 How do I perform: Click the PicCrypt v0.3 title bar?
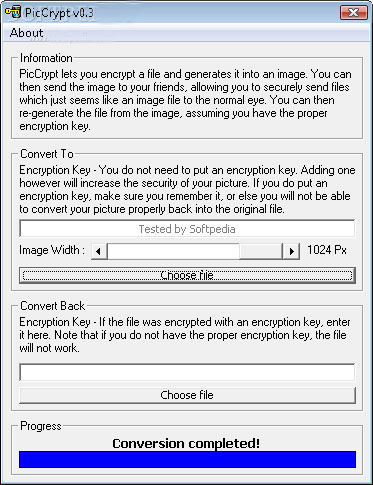click(180, 13)
